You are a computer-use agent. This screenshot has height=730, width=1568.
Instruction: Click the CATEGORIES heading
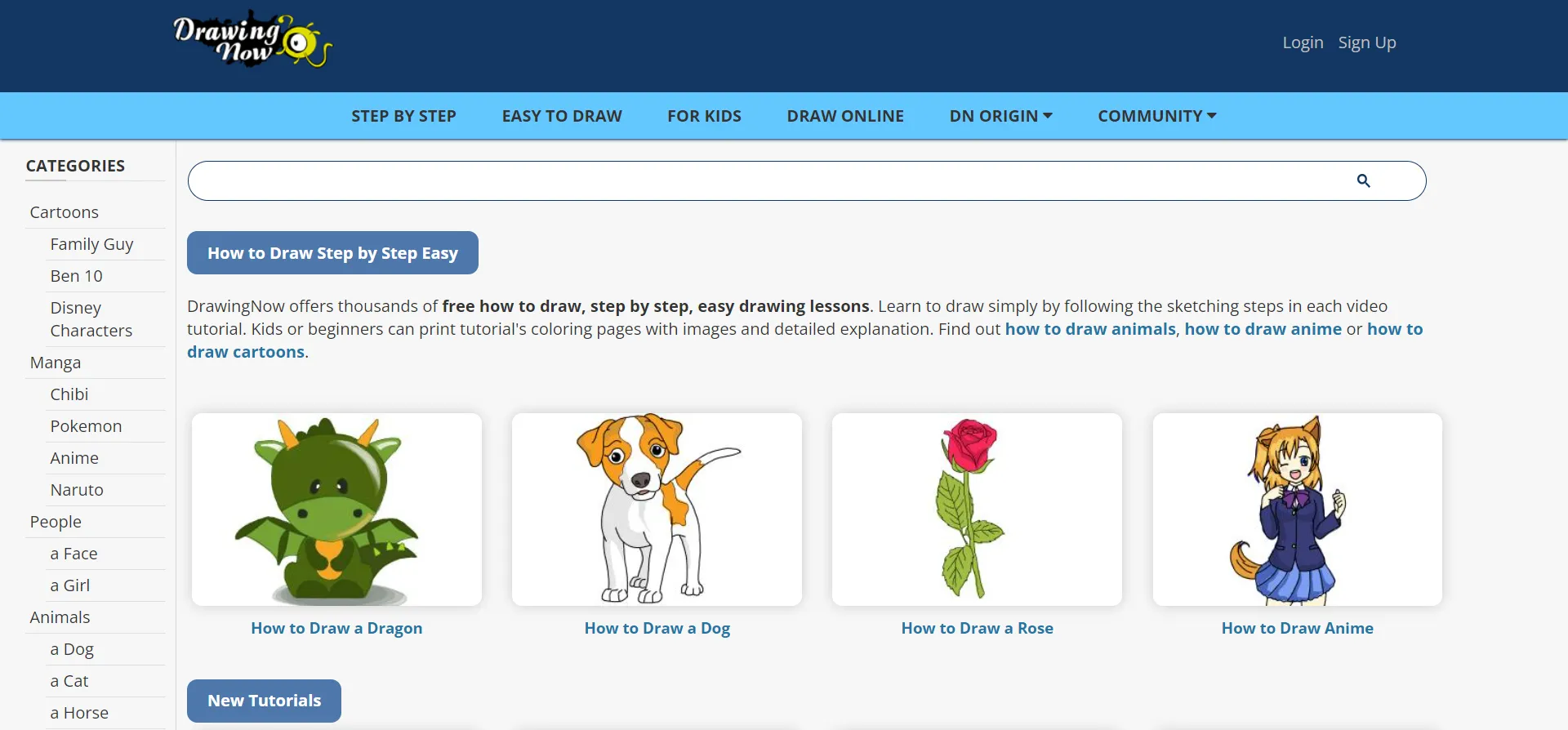click(75, 166)
